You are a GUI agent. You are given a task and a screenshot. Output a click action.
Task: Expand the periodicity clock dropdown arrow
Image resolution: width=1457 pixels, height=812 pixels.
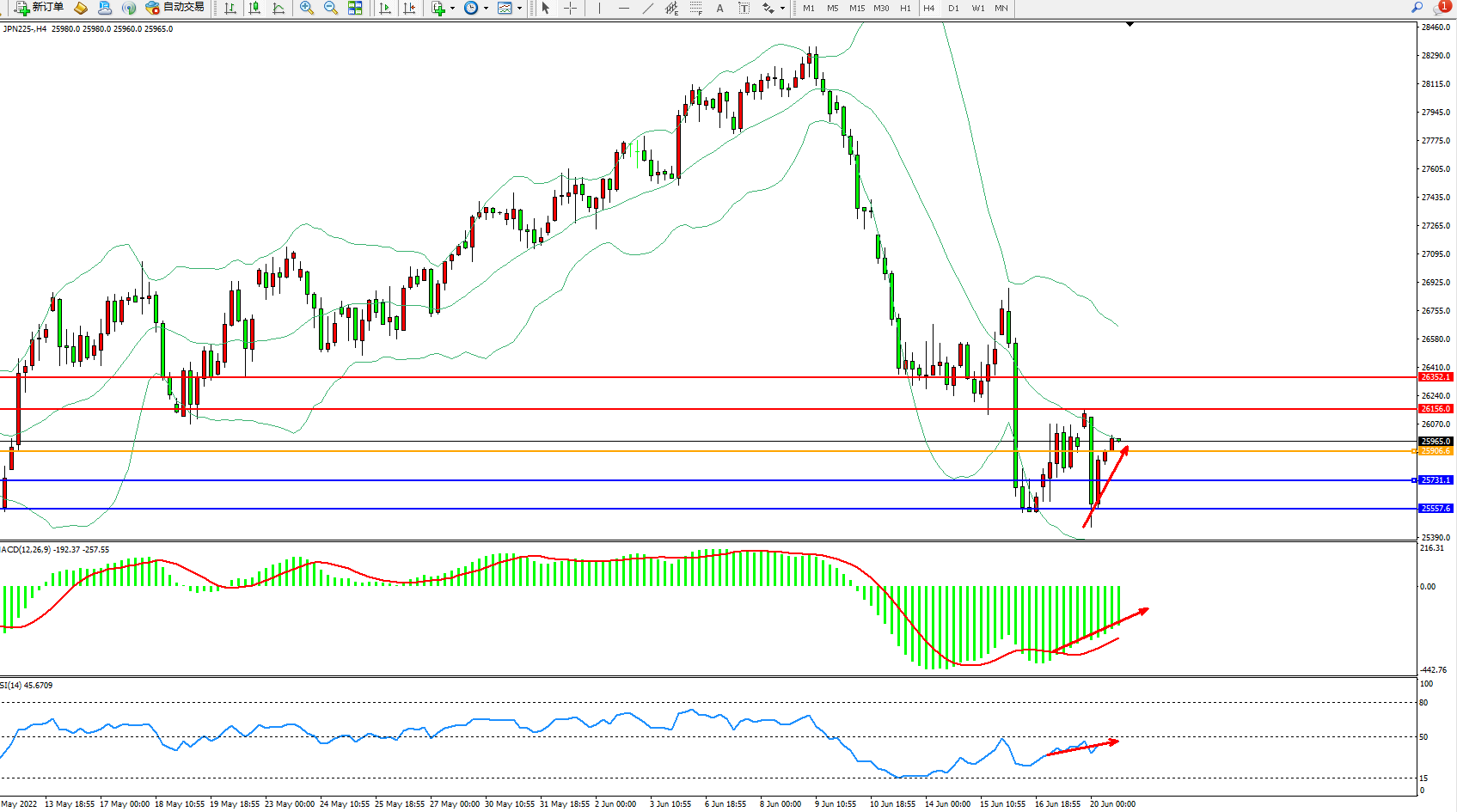486,8
